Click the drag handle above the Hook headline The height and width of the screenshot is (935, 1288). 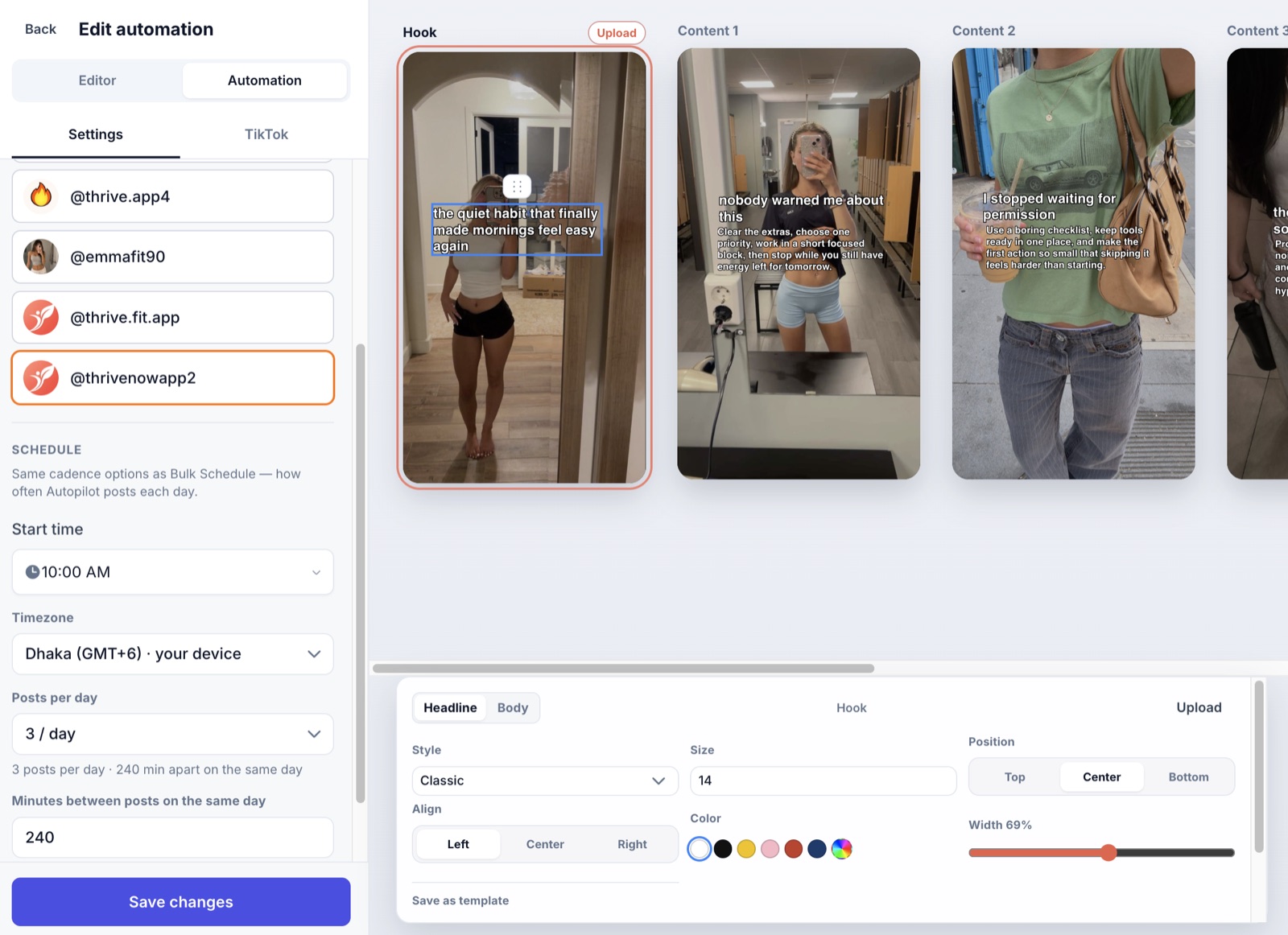click(x=517, y=187)
